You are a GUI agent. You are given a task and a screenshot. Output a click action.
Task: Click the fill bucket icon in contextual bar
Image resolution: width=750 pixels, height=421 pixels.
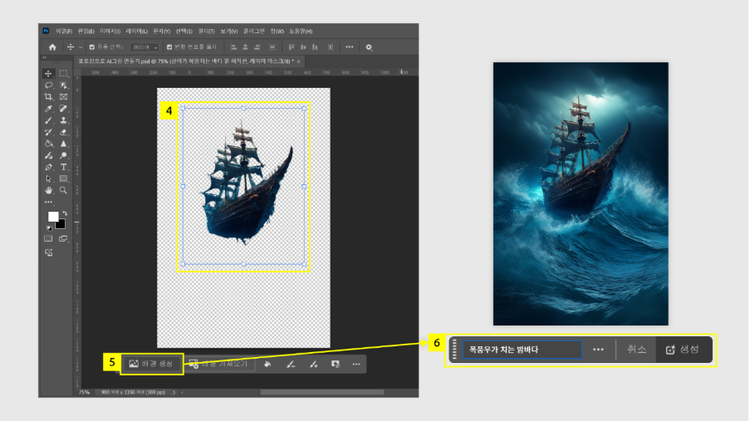click(x=267, y=364)
